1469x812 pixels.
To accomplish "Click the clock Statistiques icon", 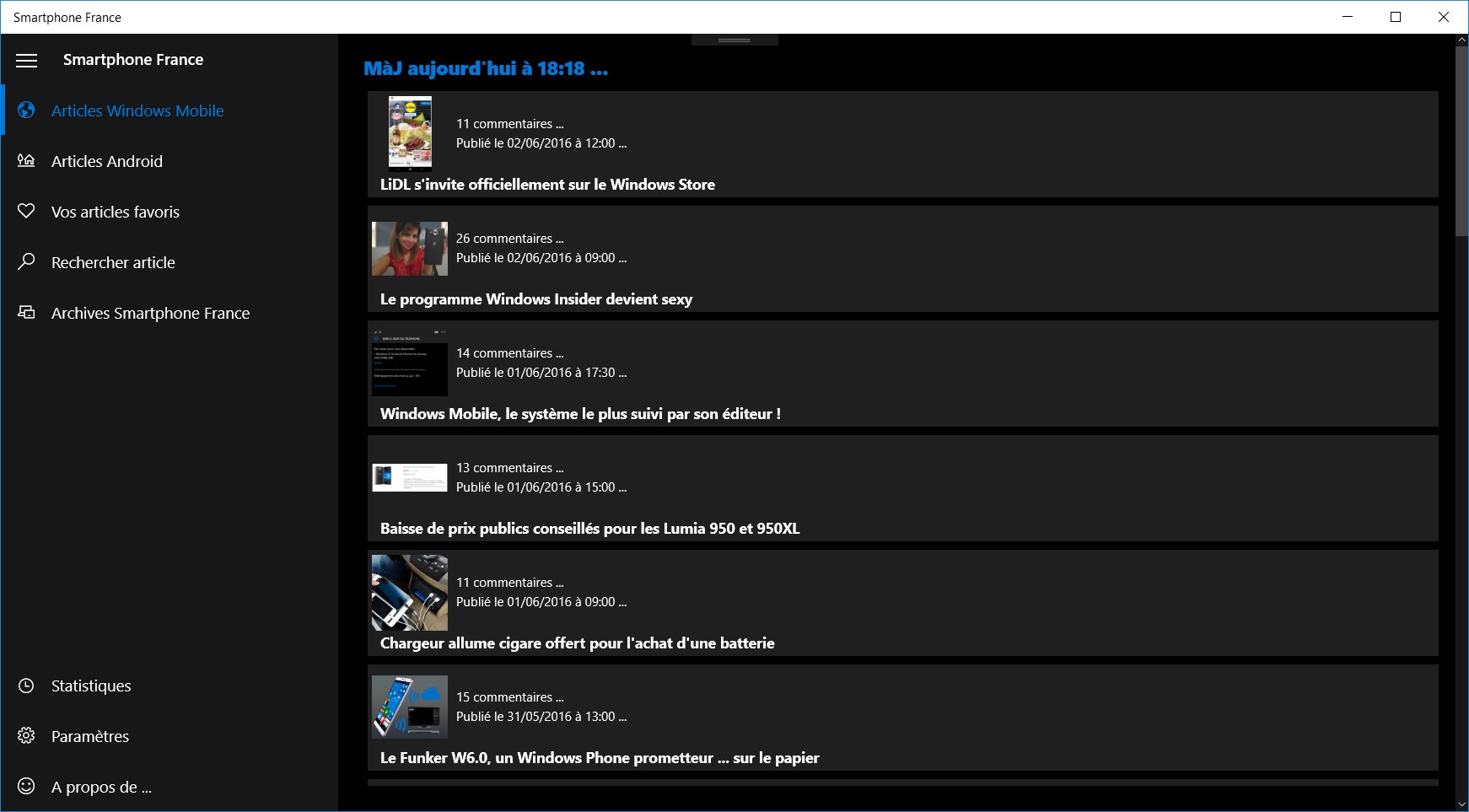I will [26, 686].
